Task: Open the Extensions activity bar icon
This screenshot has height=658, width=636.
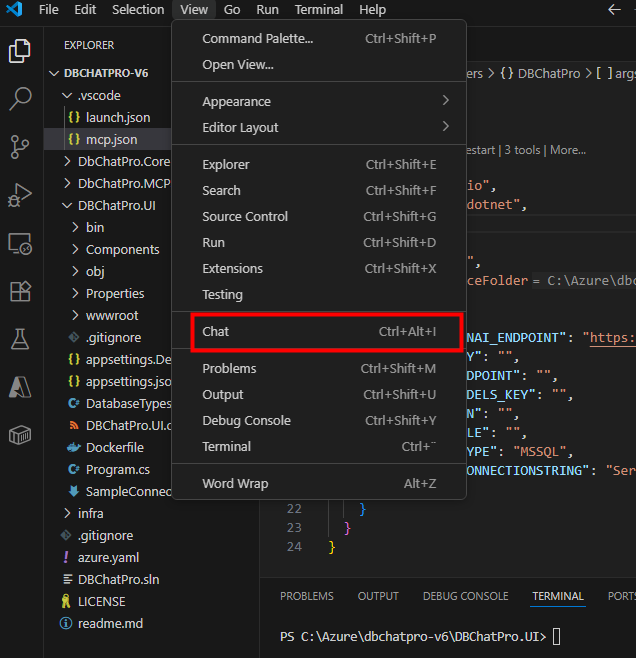Action: click(x=20, y=291)
